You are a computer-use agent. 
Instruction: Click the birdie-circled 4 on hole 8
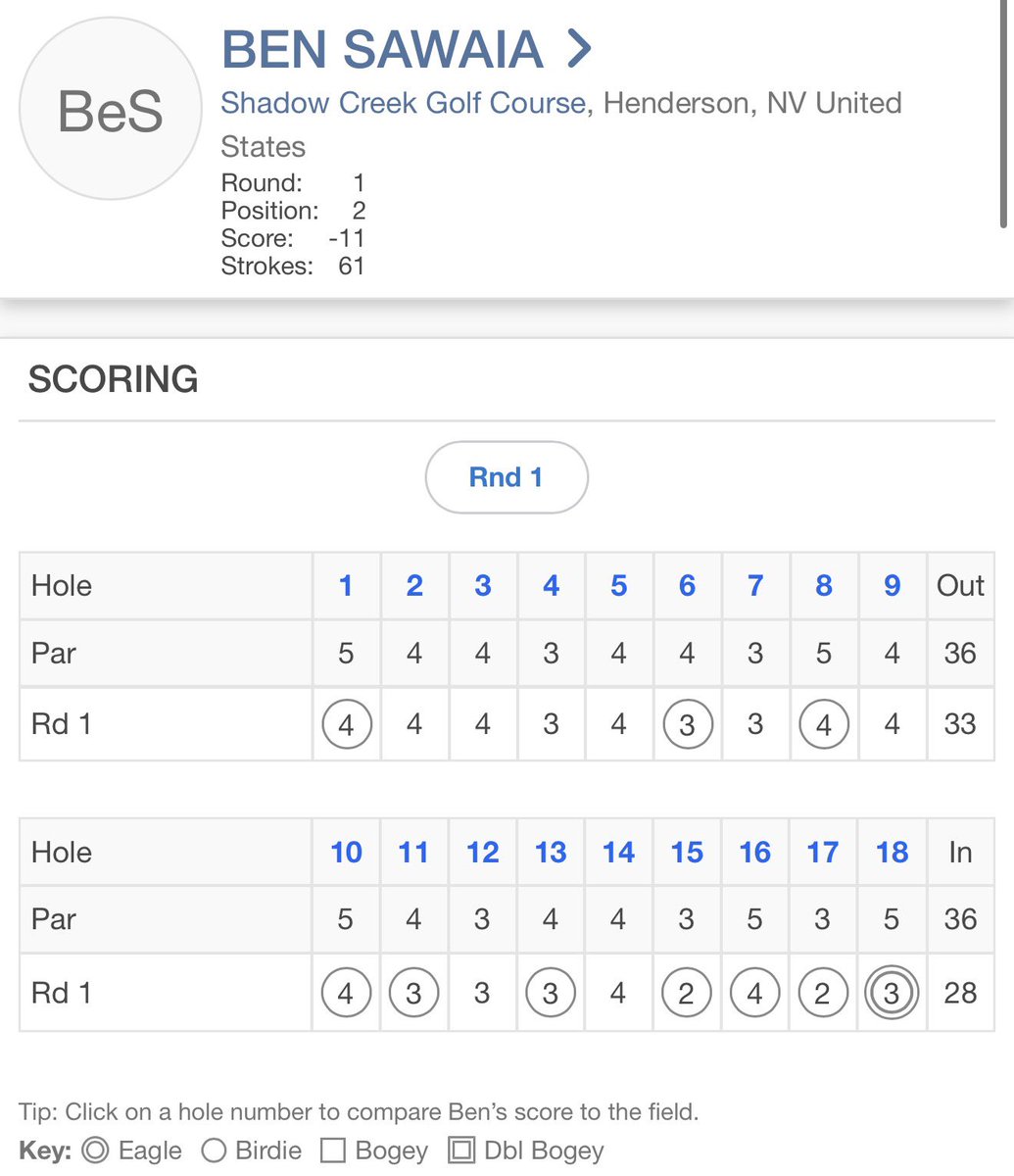click(824, 725)
